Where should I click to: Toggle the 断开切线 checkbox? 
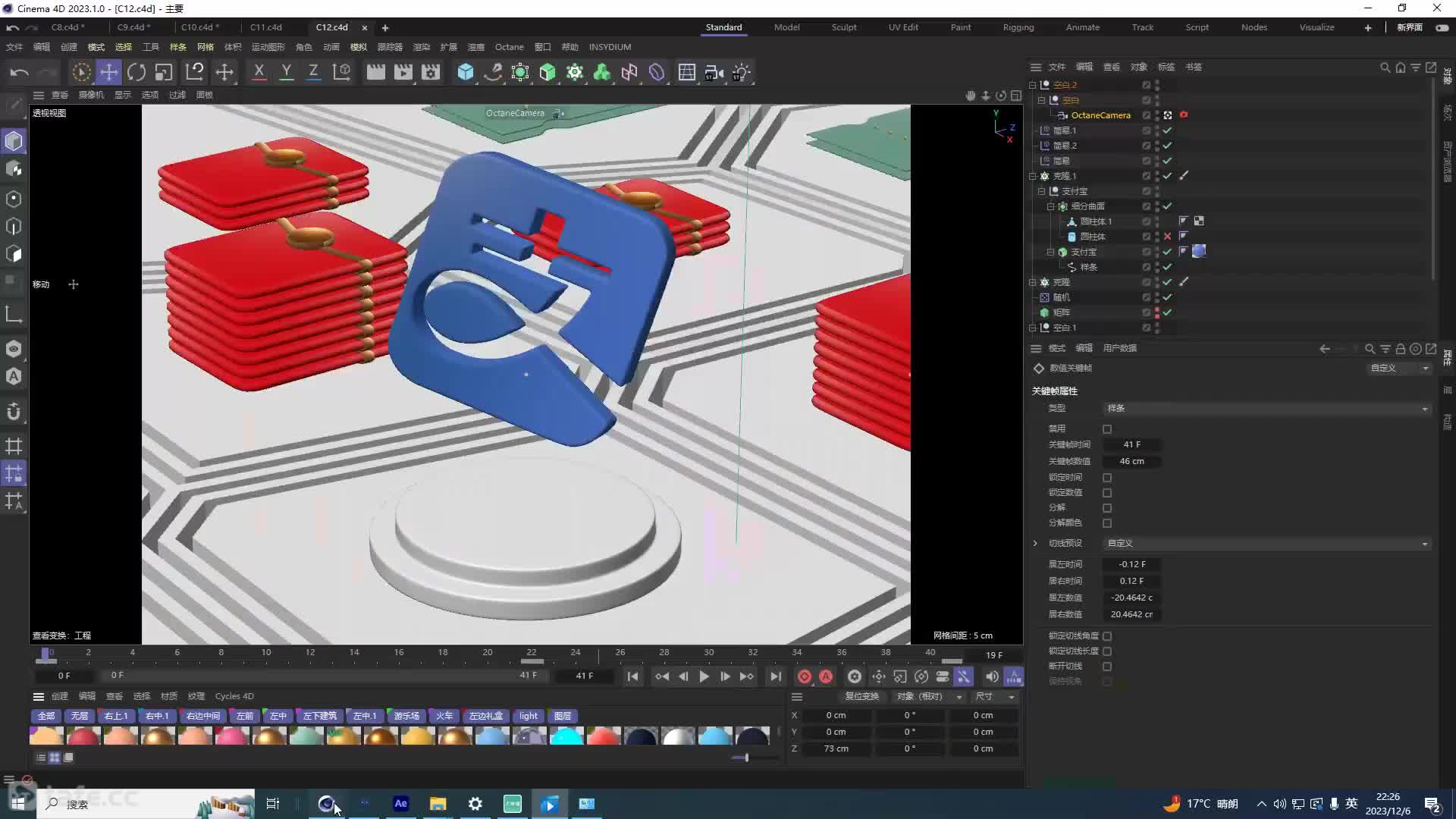(x=1107, y=667)
